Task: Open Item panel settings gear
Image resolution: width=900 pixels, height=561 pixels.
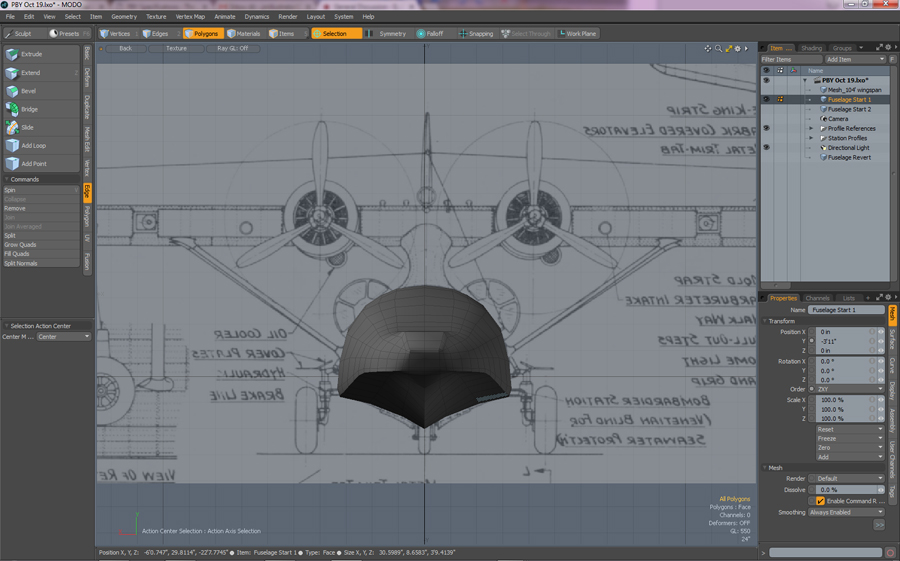Action: [x=888, y=48]
